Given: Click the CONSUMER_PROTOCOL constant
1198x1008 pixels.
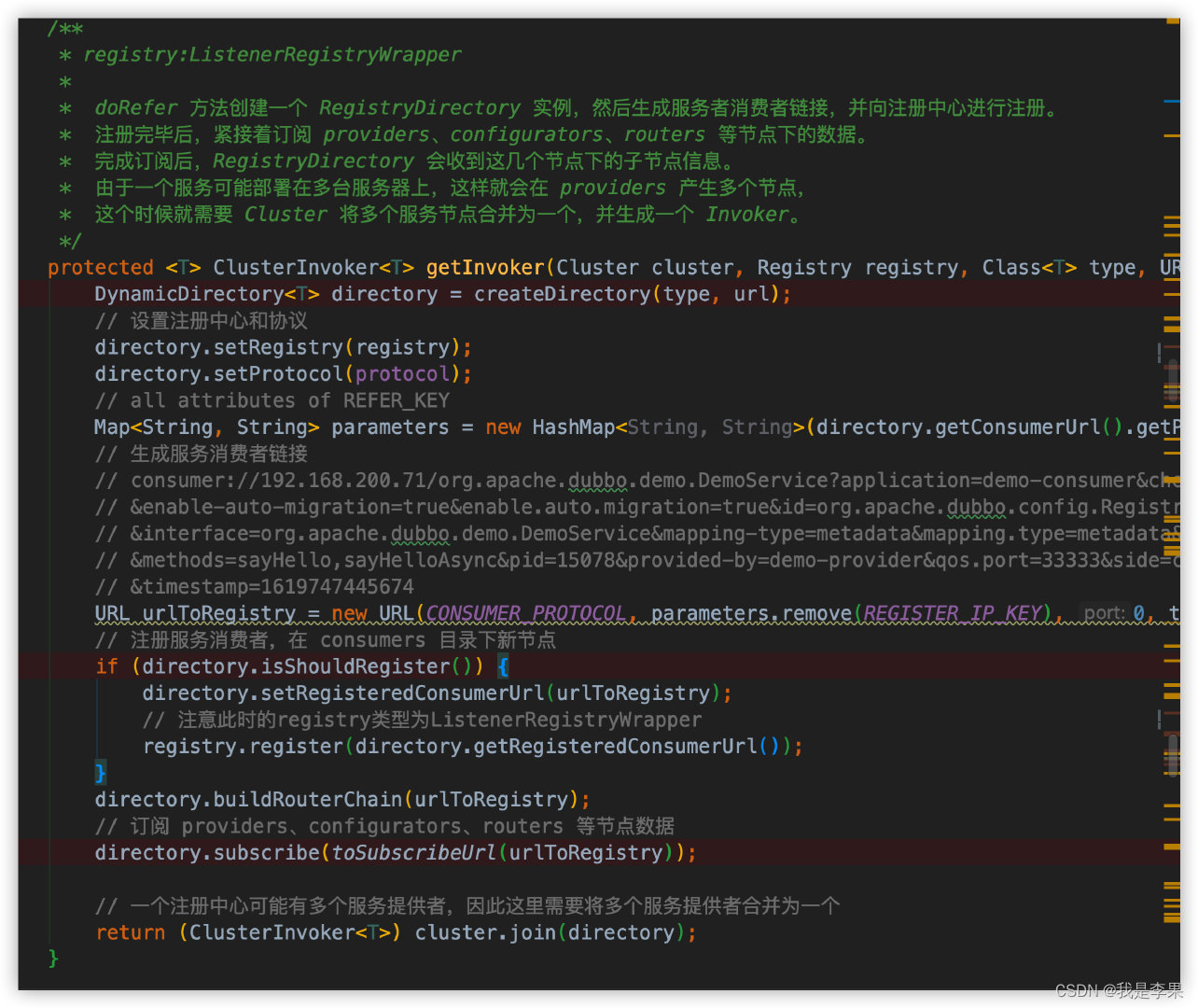Looking at the screenshot, I should [x=526, y=613].
